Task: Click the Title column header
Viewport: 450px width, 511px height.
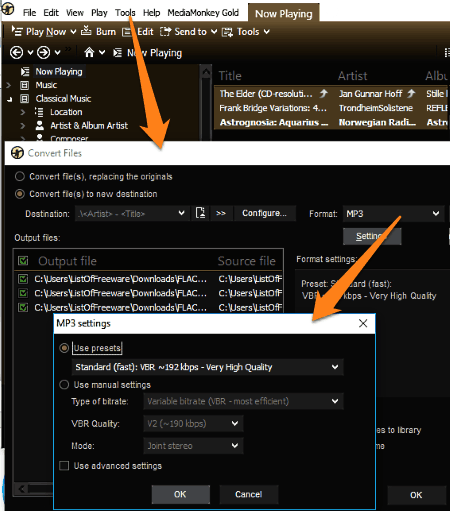Action: coord(230,76)
